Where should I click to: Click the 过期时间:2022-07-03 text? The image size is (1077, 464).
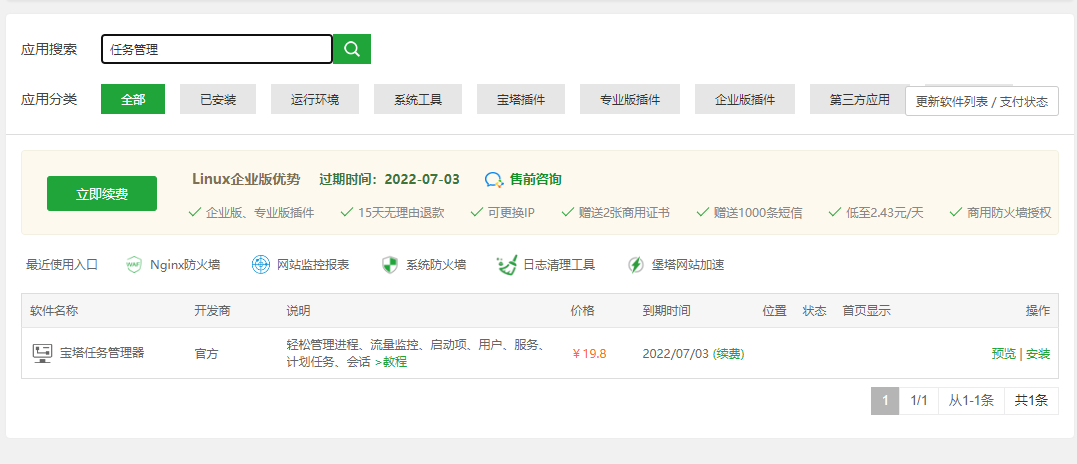coord(389,180)
